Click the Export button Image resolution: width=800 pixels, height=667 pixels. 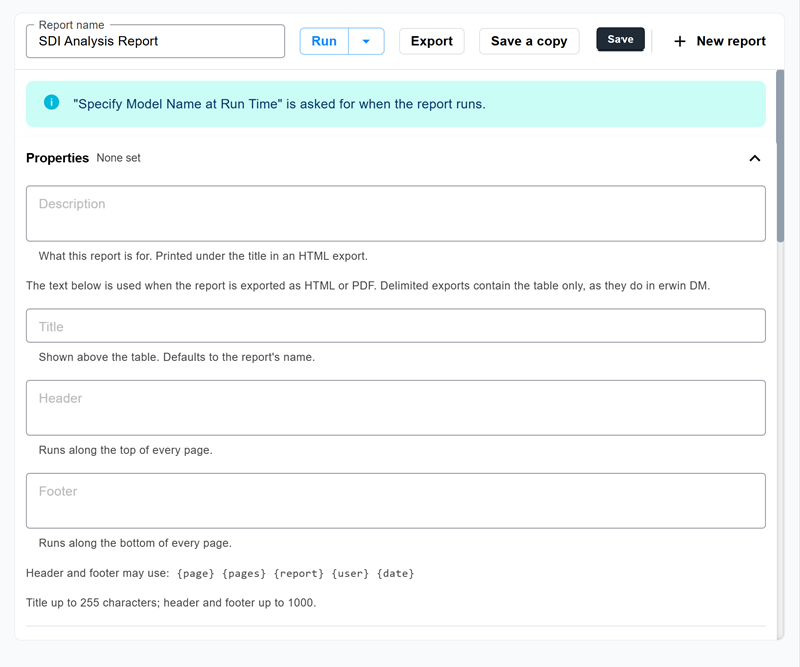pyautogui.click(x=432, y=41)
